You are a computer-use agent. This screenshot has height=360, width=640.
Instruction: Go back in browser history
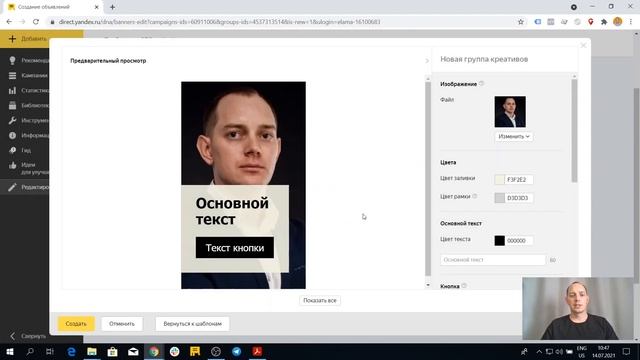(x=9, y=22)
